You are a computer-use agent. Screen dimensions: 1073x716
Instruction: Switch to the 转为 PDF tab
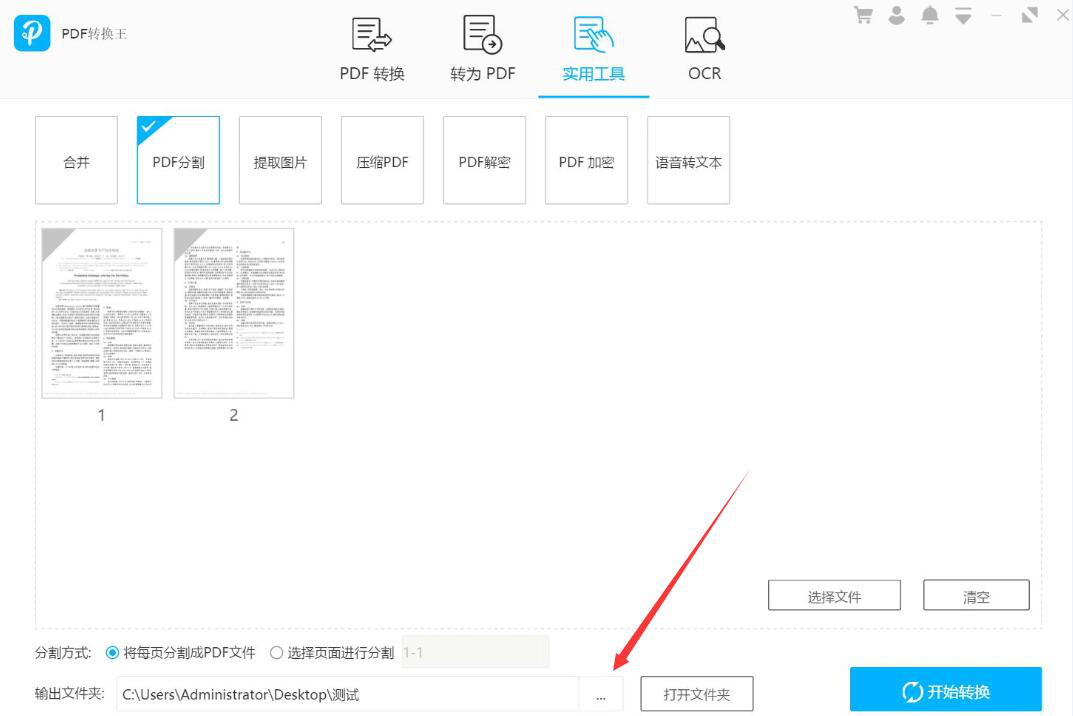click(482, 49)
